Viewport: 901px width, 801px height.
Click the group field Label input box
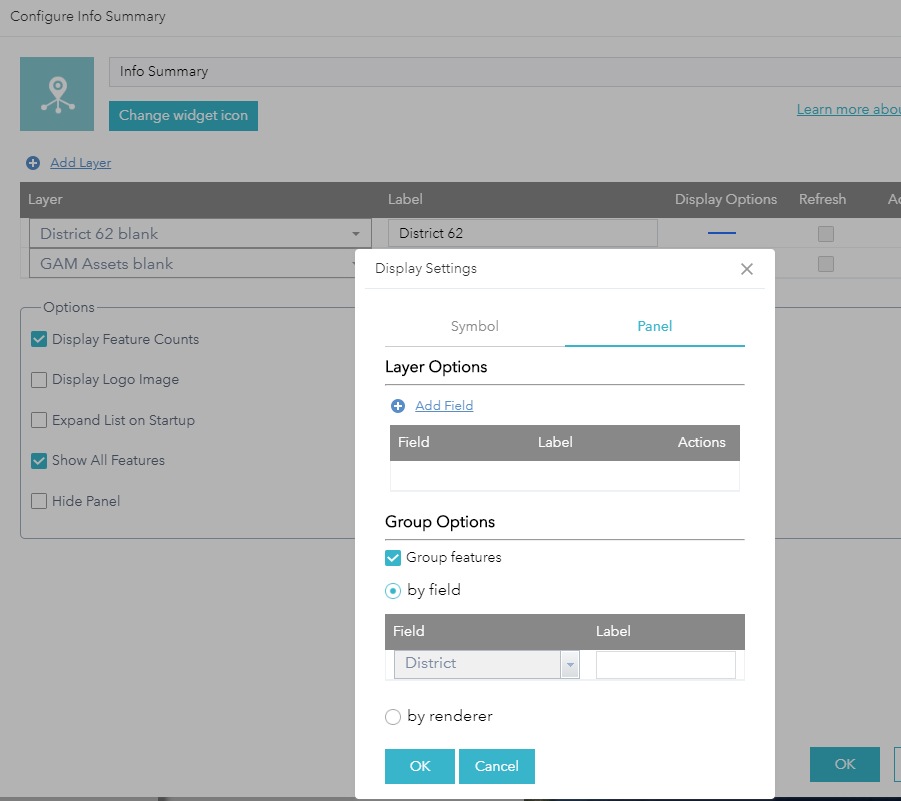665,665
